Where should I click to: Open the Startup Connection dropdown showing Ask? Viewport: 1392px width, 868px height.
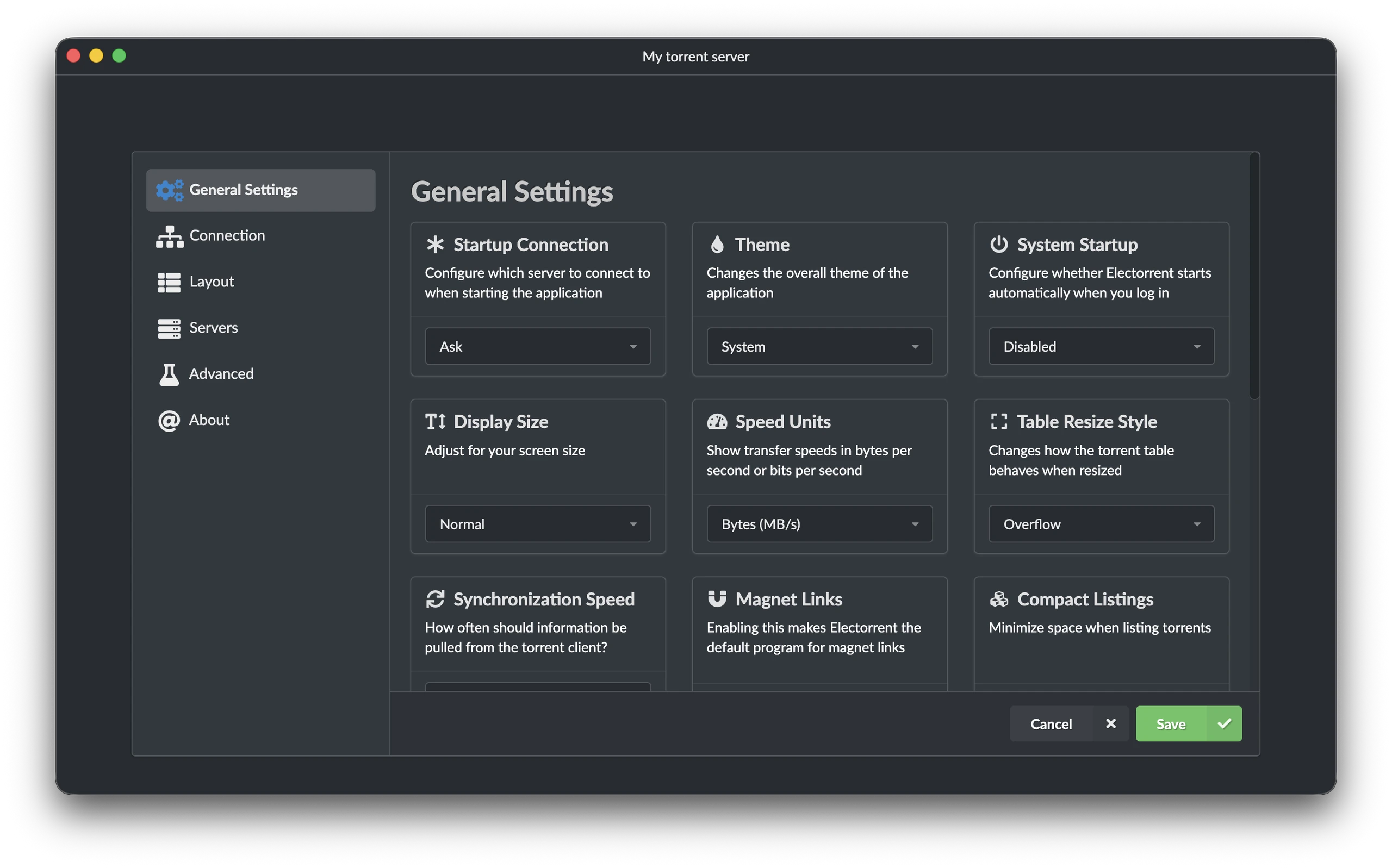[x=538, y=346]
